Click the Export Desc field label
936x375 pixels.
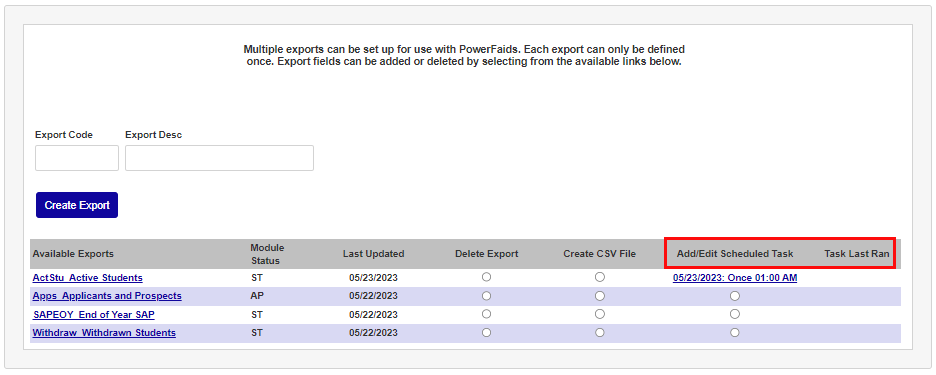pyautogui.click(x=153, y=135)
